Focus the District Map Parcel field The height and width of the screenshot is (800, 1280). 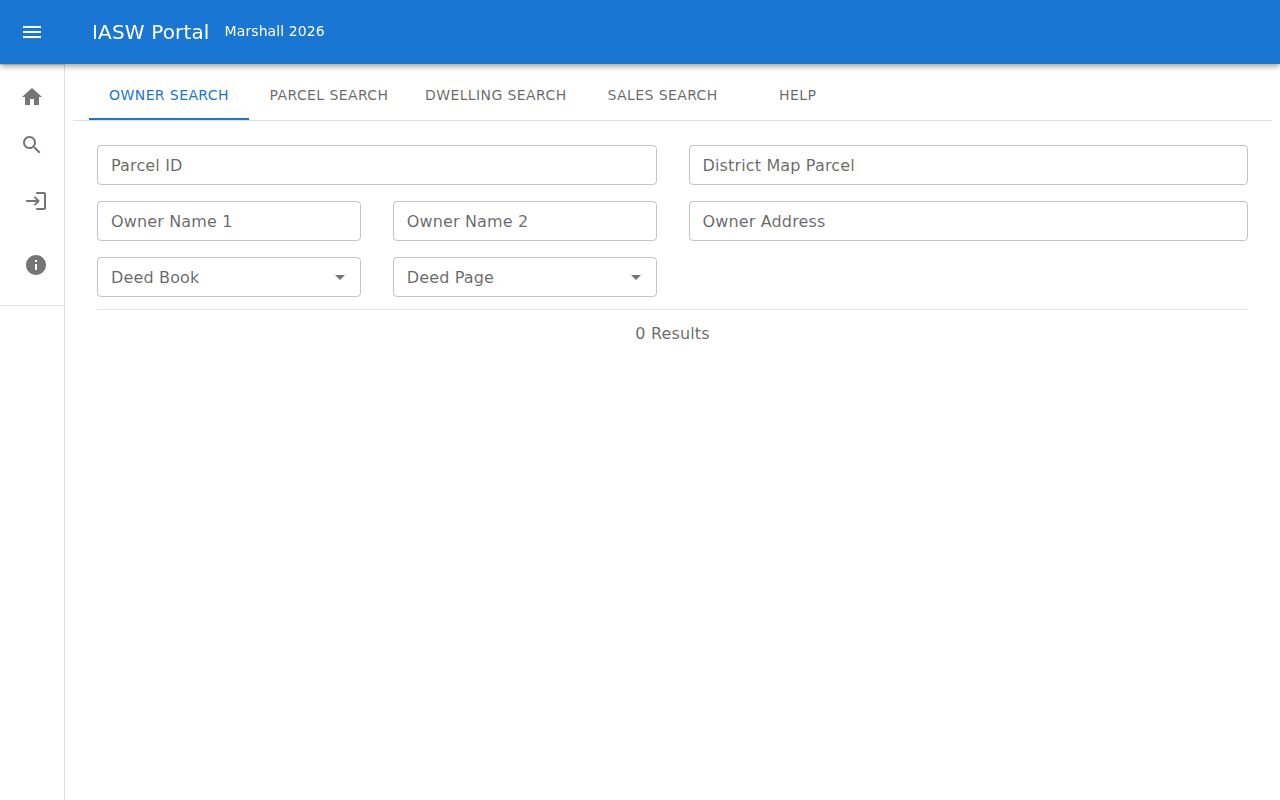[968, 165]
